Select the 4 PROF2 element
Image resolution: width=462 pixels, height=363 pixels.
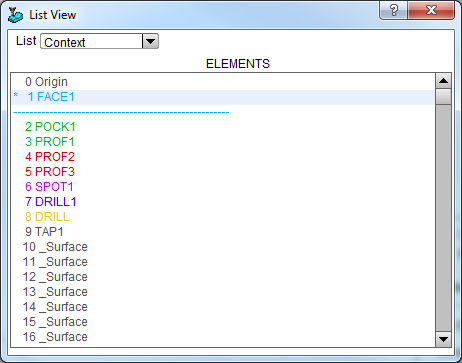pos(223,157)
